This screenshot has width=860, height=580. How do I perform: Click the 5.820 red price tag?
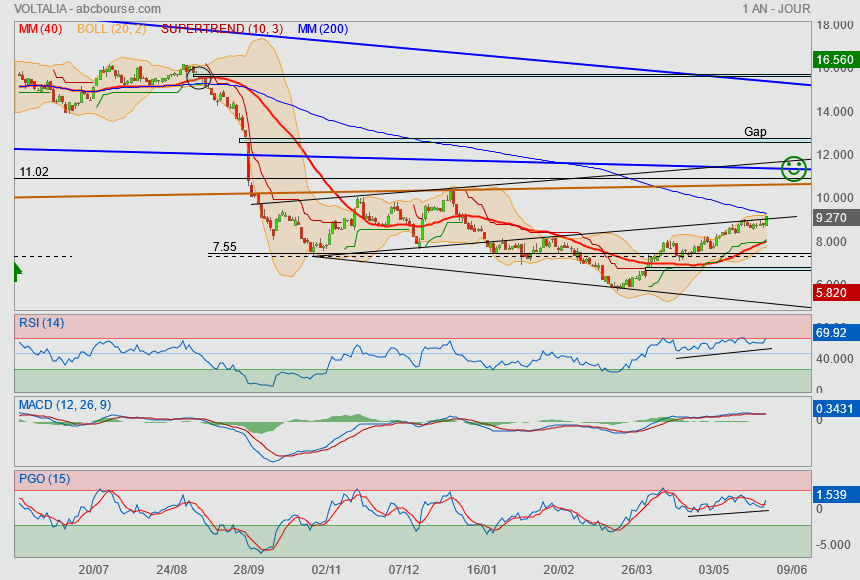pos(836,293)
